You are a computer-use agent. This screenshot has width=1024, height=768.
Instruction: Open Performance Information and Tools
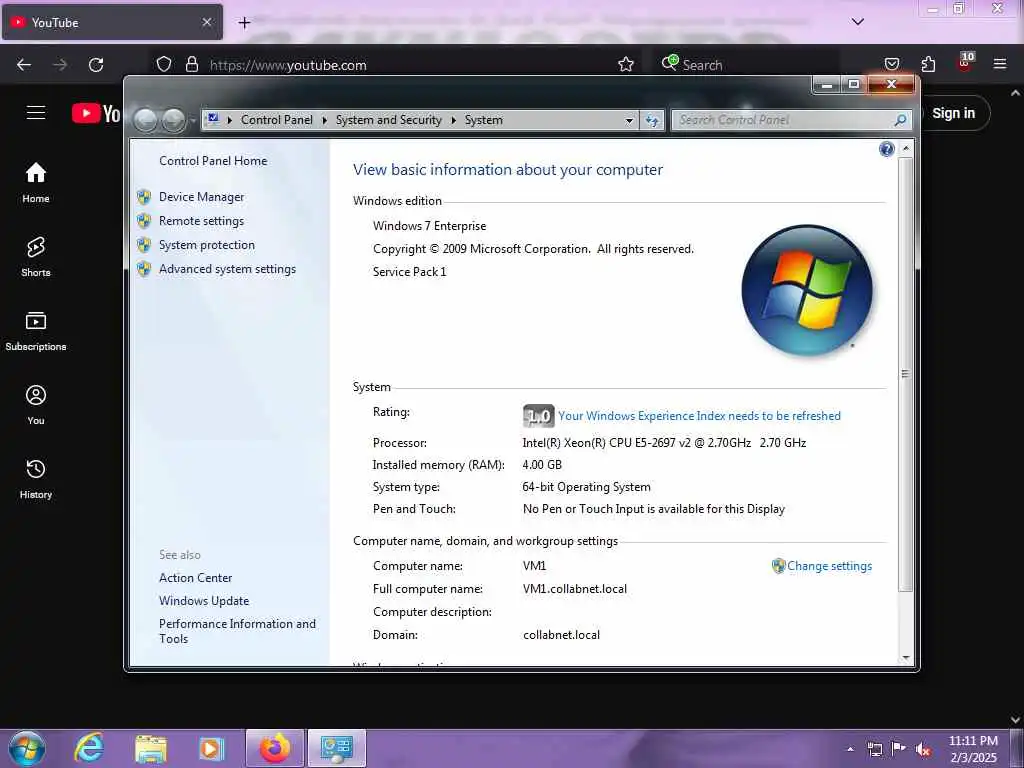pos(237,631)
